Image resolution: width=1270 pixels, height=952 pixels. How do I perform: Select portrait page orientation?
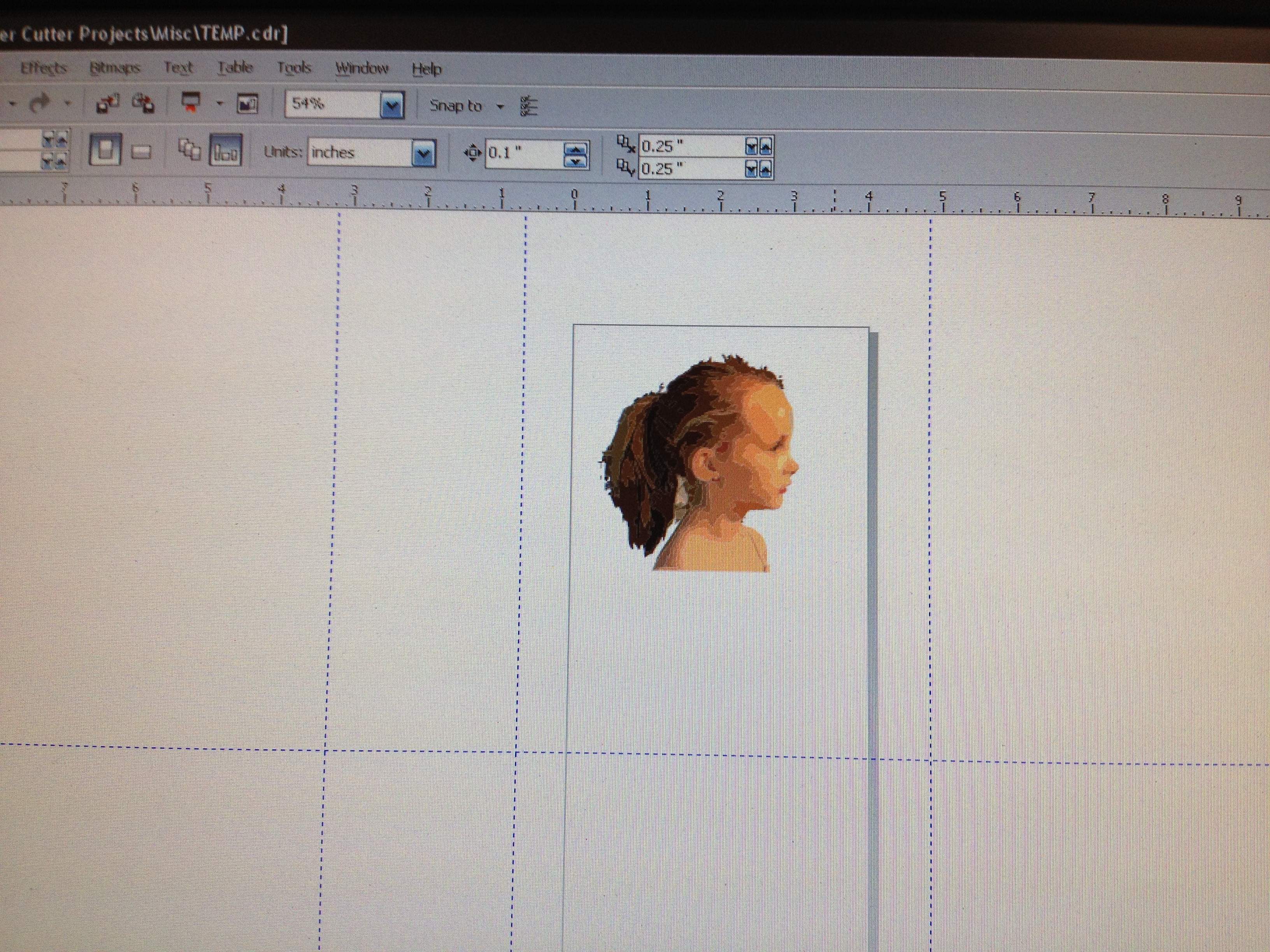[x=105, y=150]
